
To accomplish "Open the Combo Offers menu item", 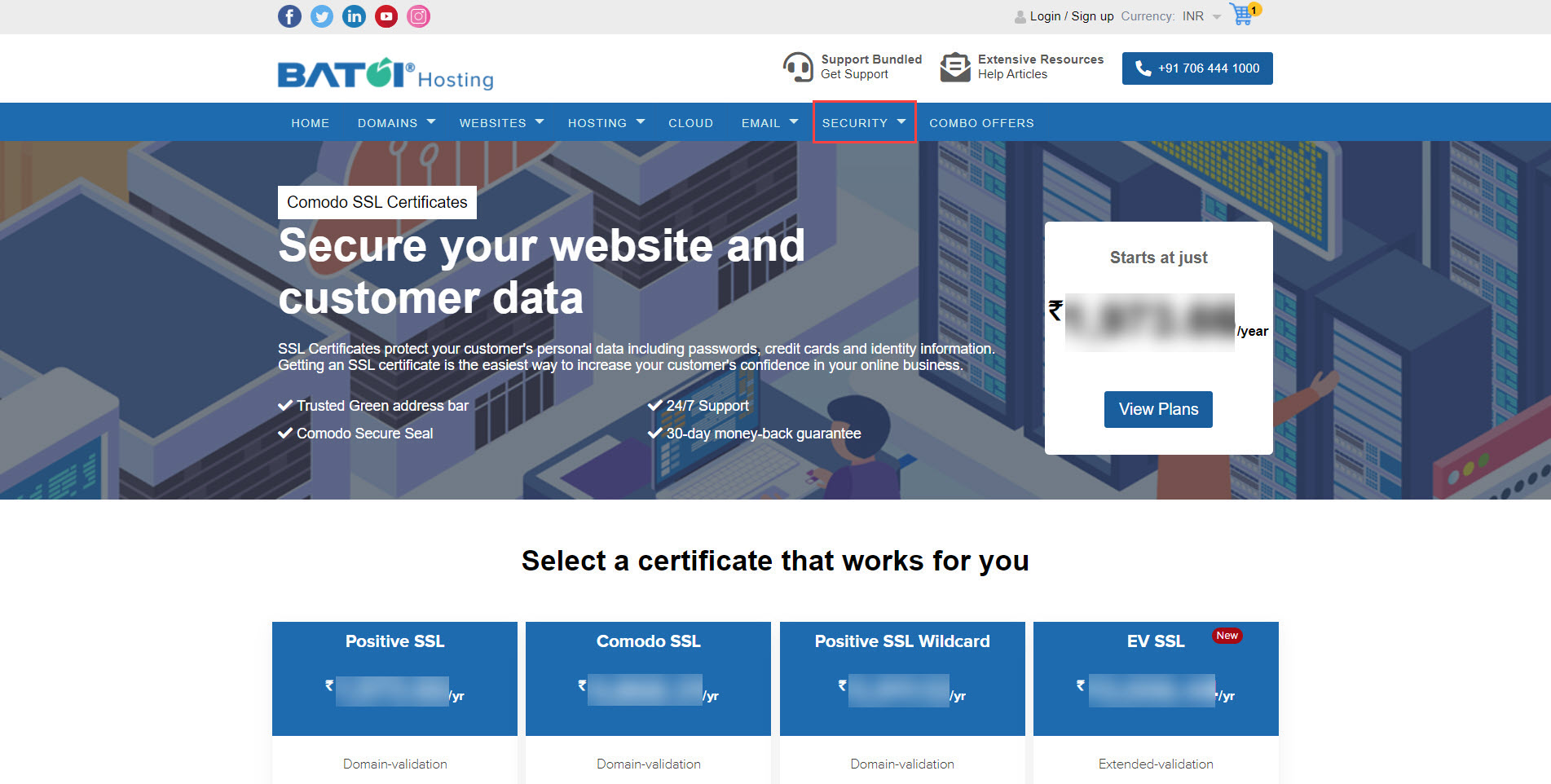I will 981,123.
